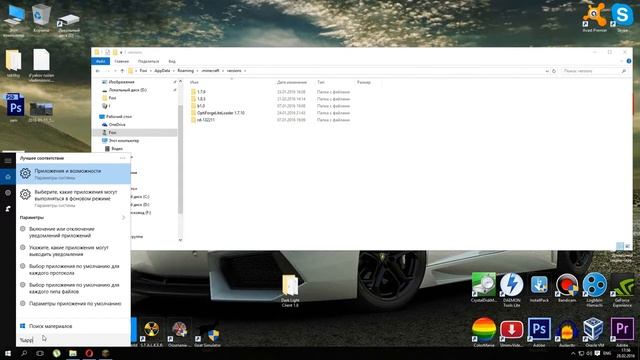Expand the dropdown after versions breadcrumb
Image resolution: width=640 pixels, height=360 pixels.
pos(245,71)
